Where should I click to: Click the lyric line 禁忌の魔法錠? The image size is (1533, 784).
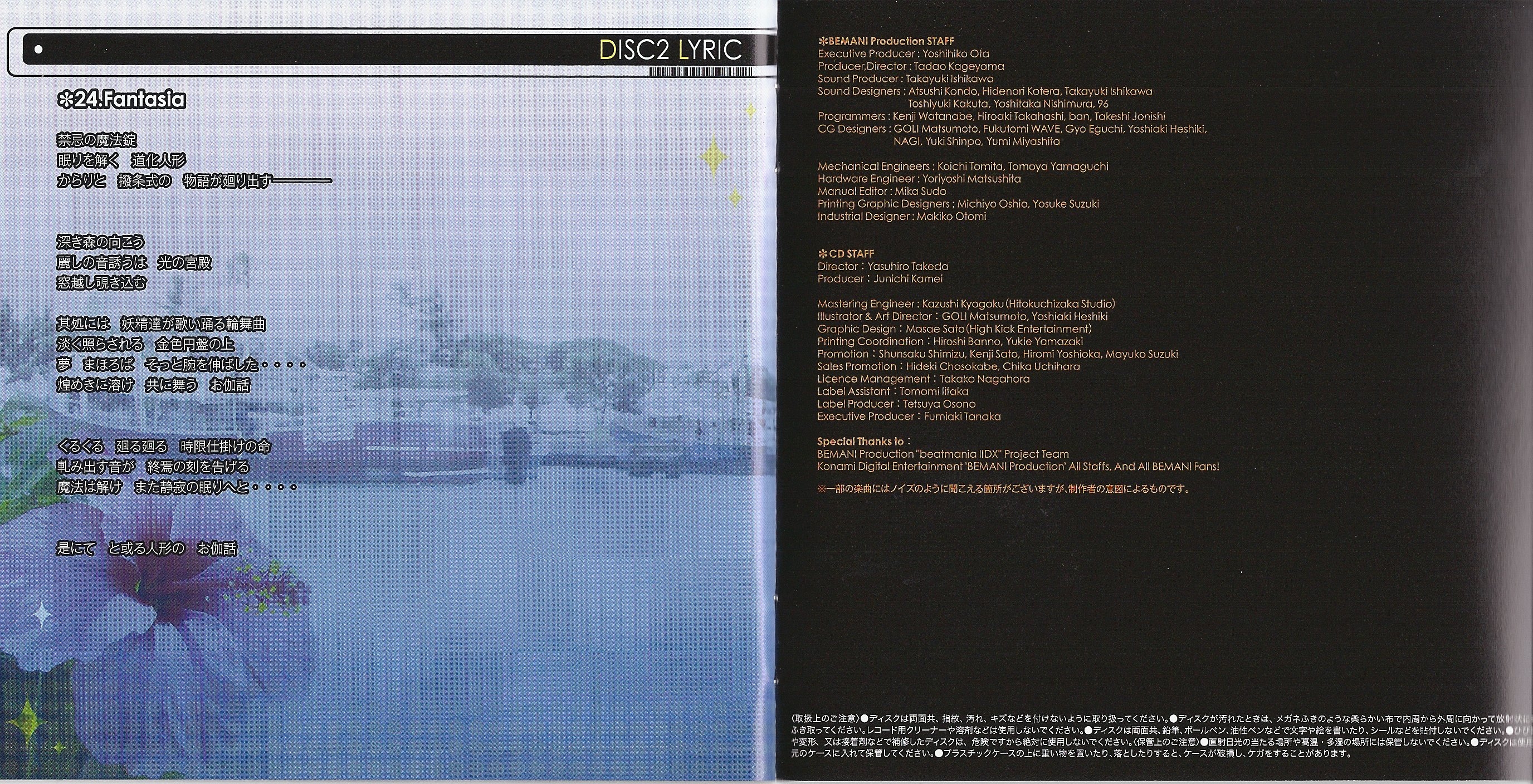(x=97, y=140)
